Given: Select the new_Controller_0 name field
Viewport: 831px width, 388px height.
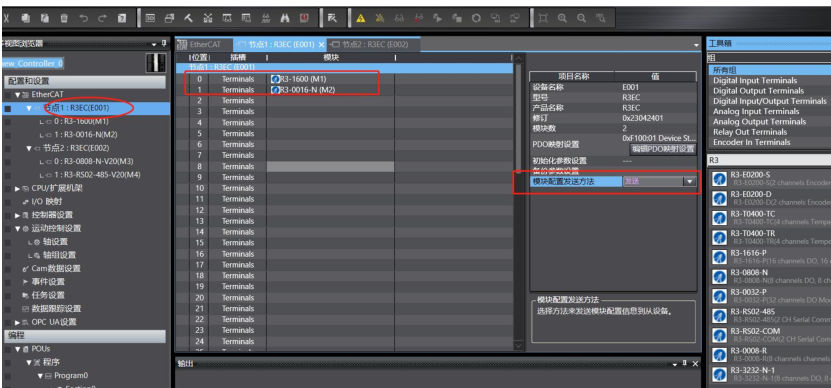Looking at the screenshot, I should tap(33, 64).
